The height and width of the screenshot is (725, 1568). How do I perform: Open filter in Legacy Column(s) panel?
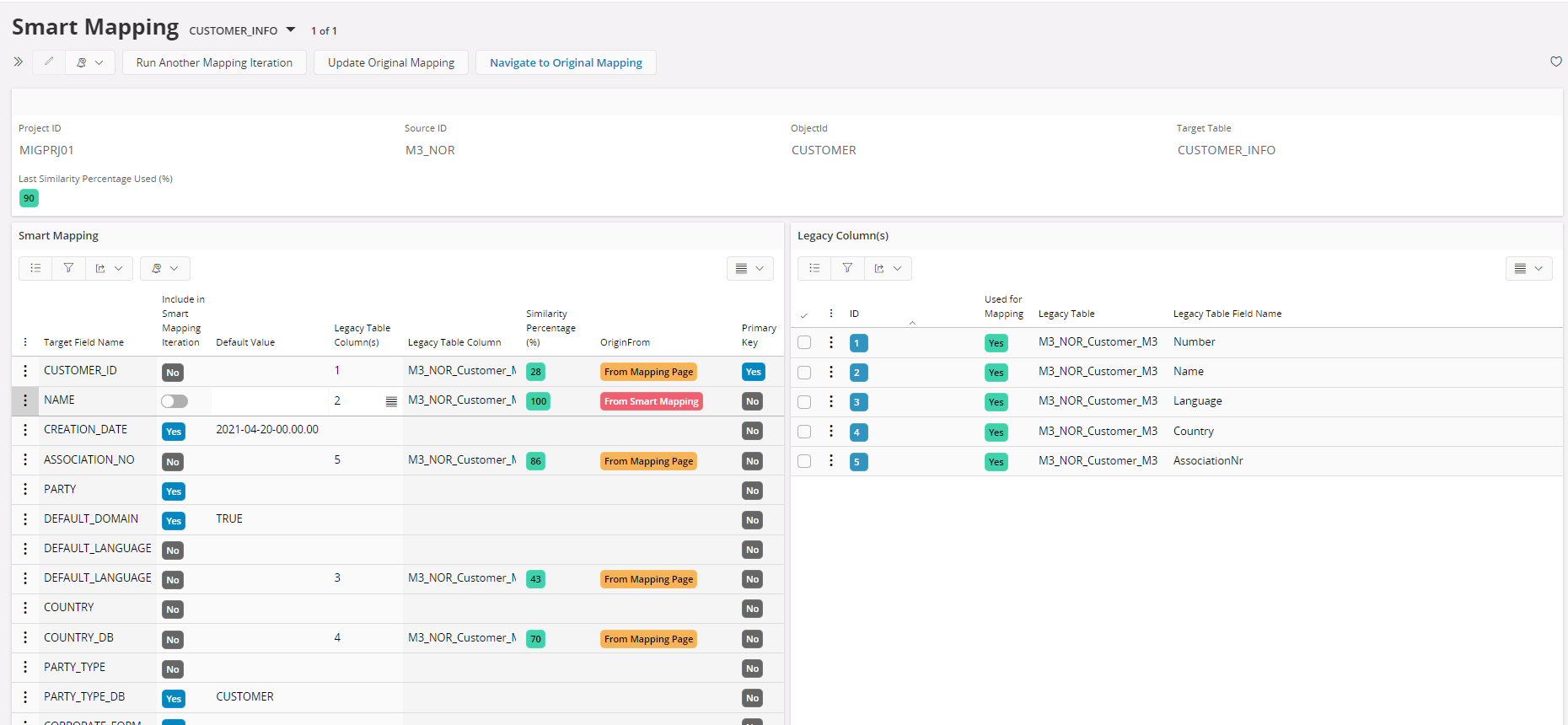[x=847, y=268]
